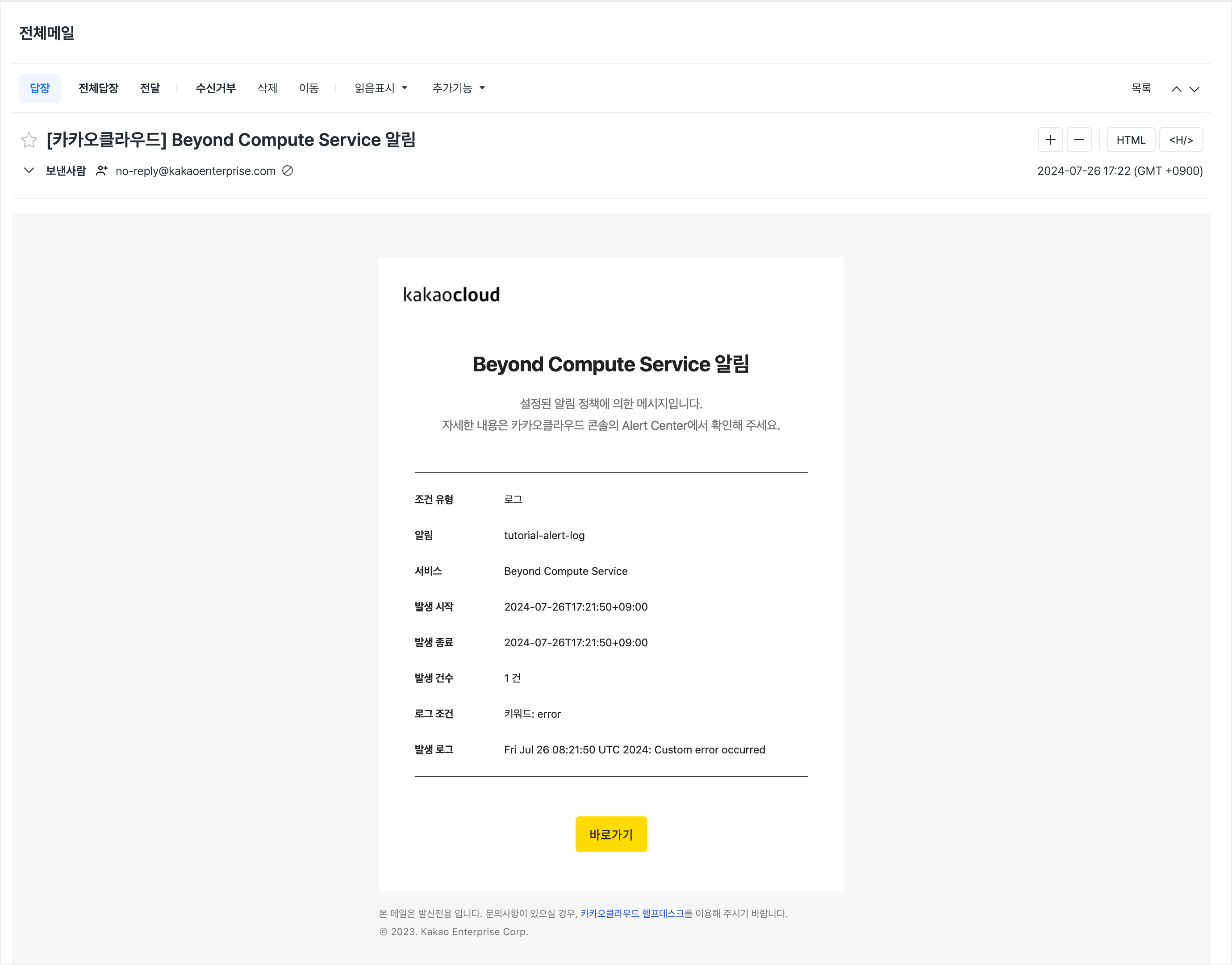Click the 전체메일 heading
Screen dimensions: 1232x965
pyautogui.click(x=47, y=33)
